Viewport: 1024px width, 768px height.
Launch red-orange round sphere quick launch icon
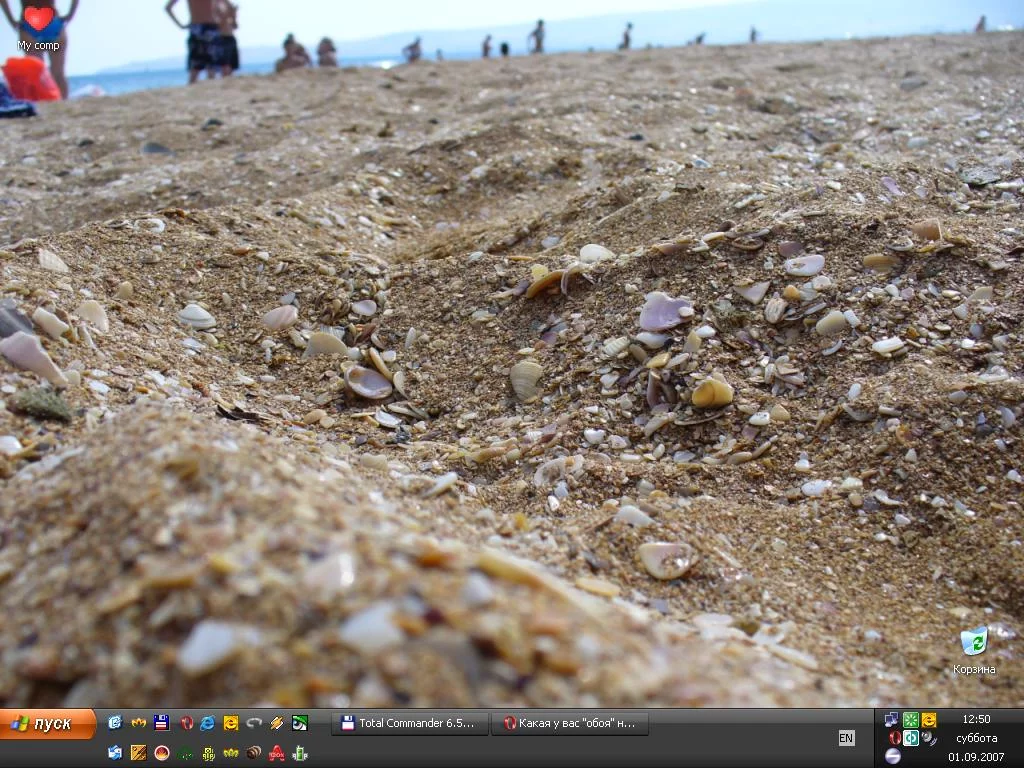coord(162,753)
